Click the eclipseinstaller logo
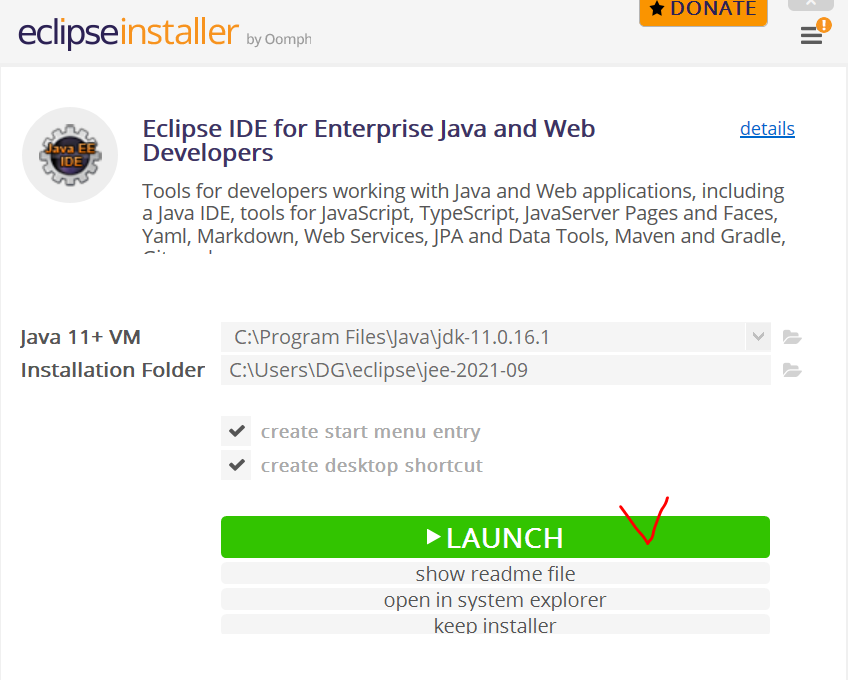This screenshot has width=848, height=680. tap(128, 32)
